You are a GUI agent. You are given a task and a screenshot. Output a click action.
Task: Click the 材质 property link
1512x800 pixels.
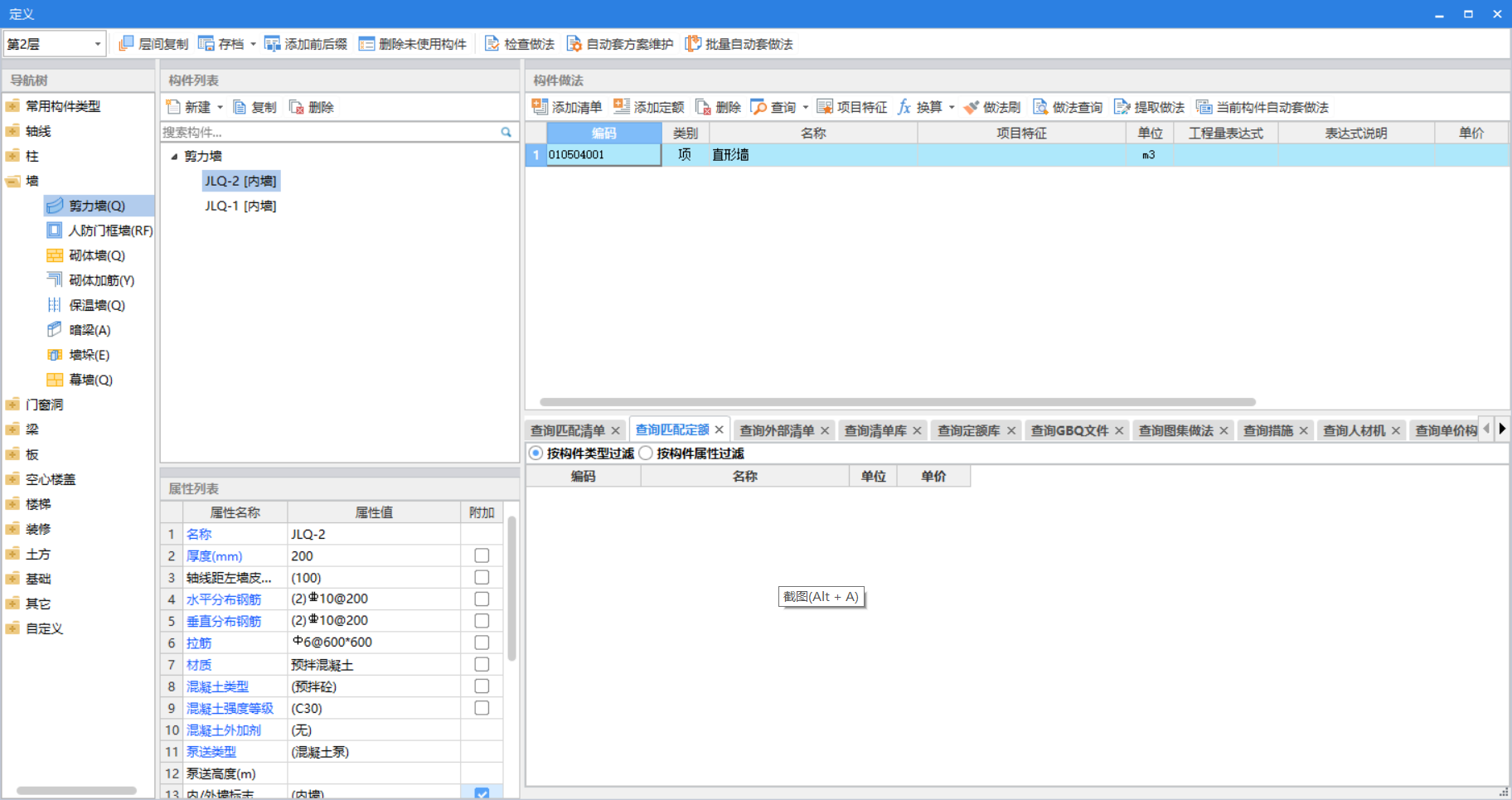pos(199,665)
